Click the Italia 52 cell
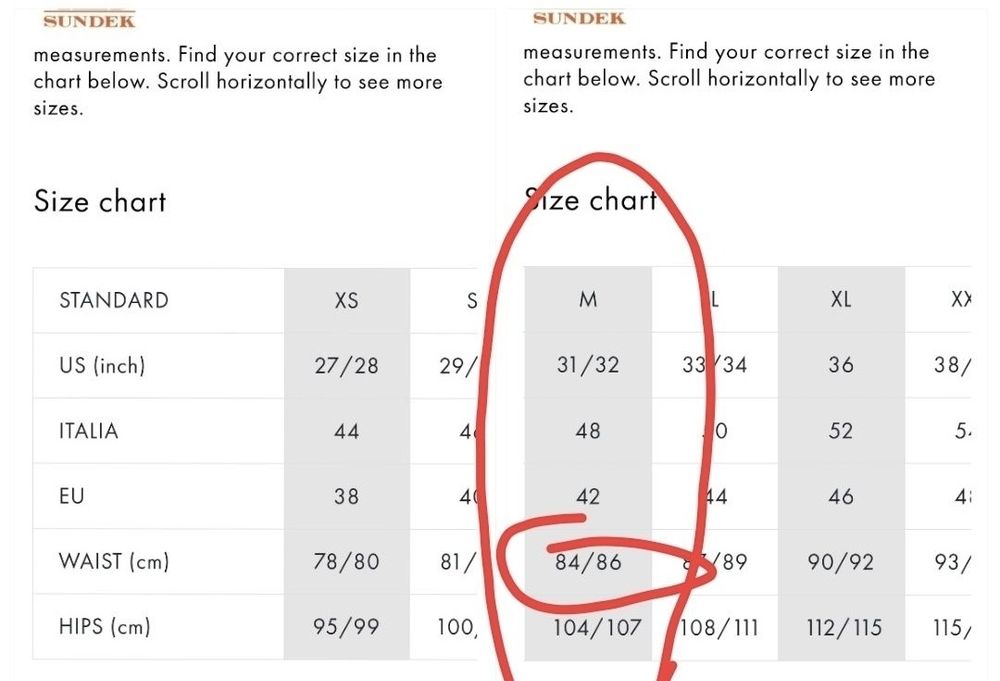 click(x=841, y=431)
